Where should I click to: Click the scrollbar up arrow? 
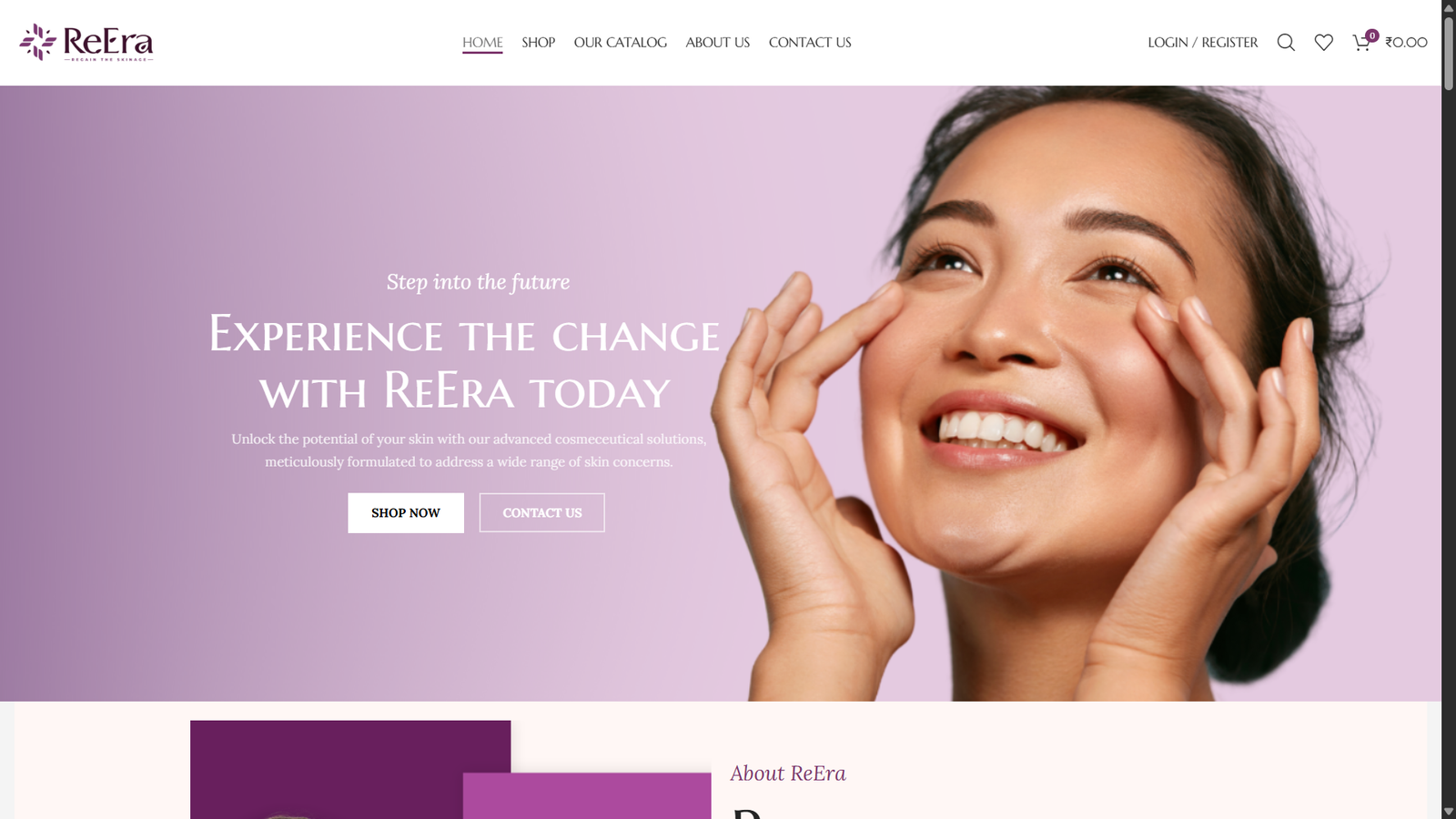pyautogui.click(x=1449, y=7)
